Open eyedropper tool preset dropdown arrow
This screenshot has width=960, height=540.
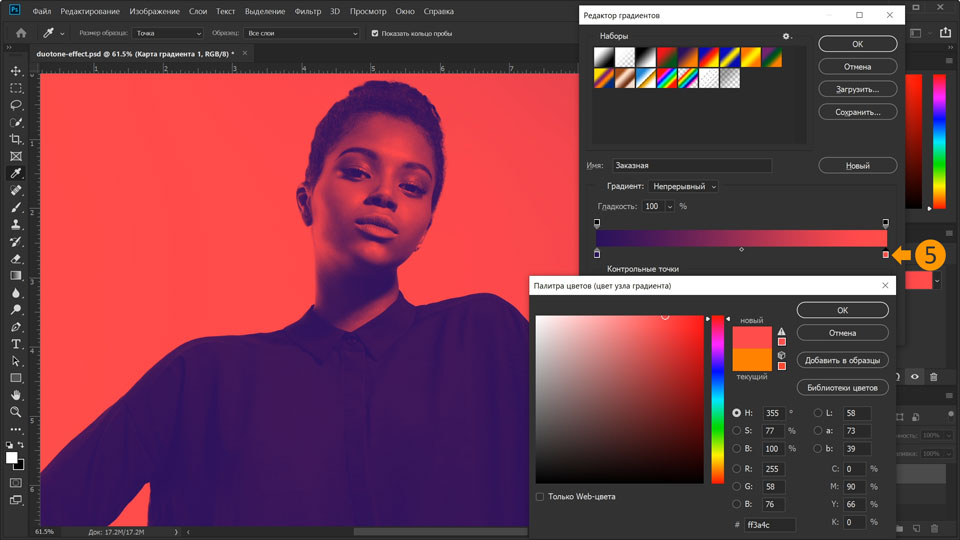[x=62, y=34]
